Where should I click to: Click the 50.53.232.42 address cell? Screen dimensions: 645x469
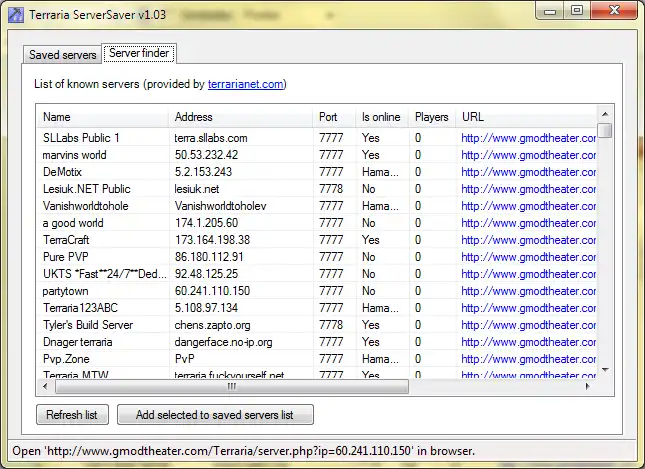(x=206, y=155)
